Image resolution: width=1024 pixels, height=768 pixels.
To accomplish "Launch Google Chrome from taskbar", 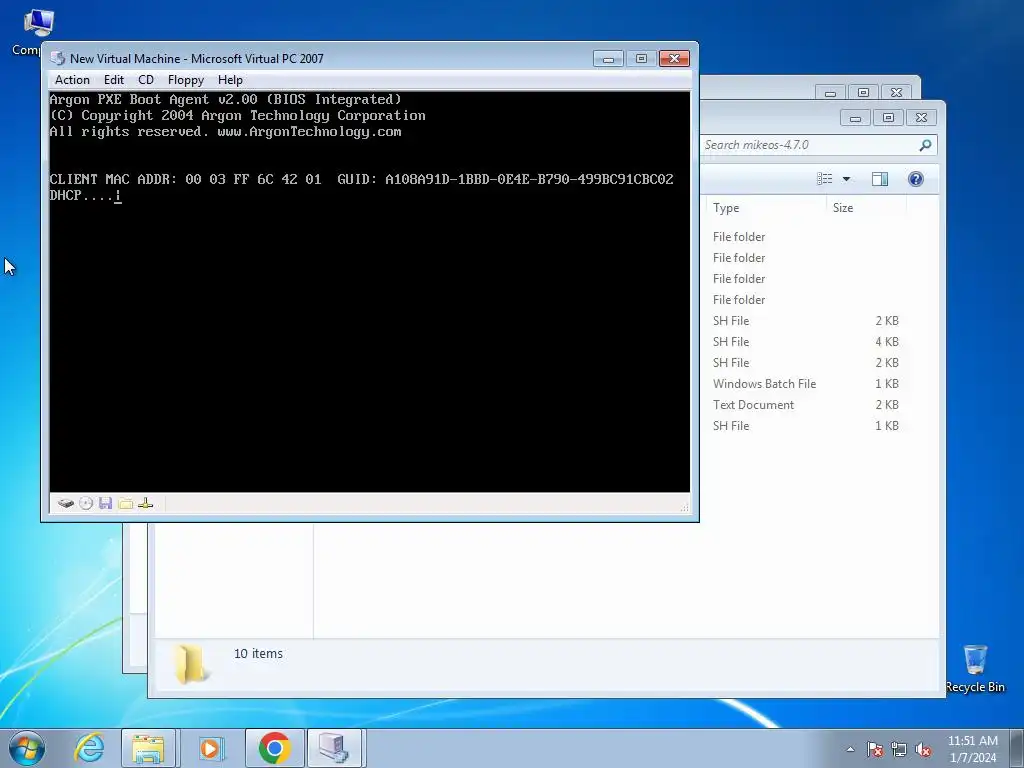I will tap(274, 748).
